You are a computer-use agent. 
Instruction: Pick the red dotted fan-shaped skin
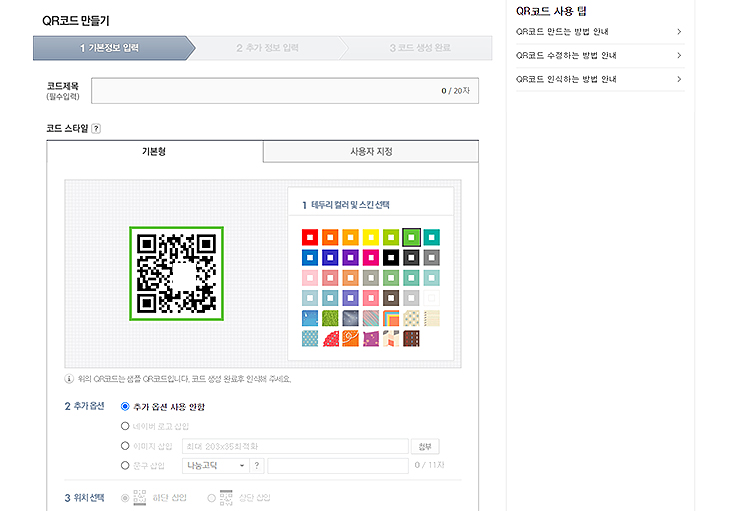pyautogui.click(x=330, y=338)
